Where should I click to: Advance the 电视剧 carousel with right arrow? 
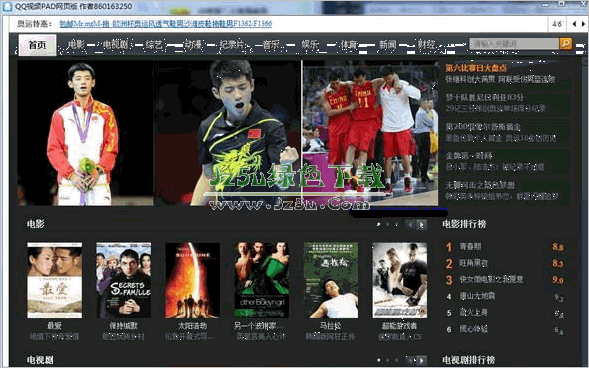pyautogui.click(x=422, y=360)
